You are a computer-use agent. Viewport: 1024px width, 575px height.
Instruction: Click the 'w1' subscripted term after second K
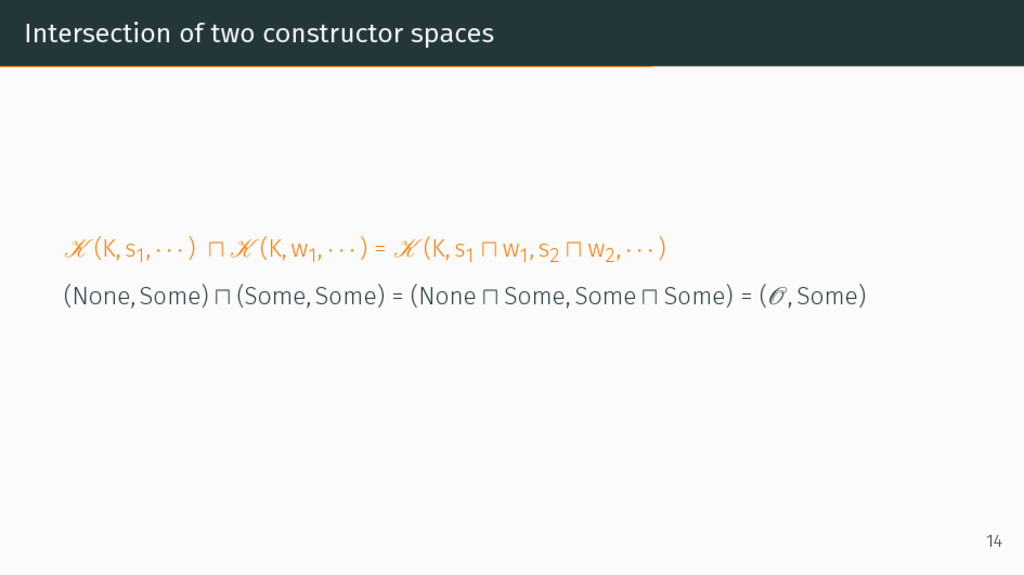(x=304, y=250)
